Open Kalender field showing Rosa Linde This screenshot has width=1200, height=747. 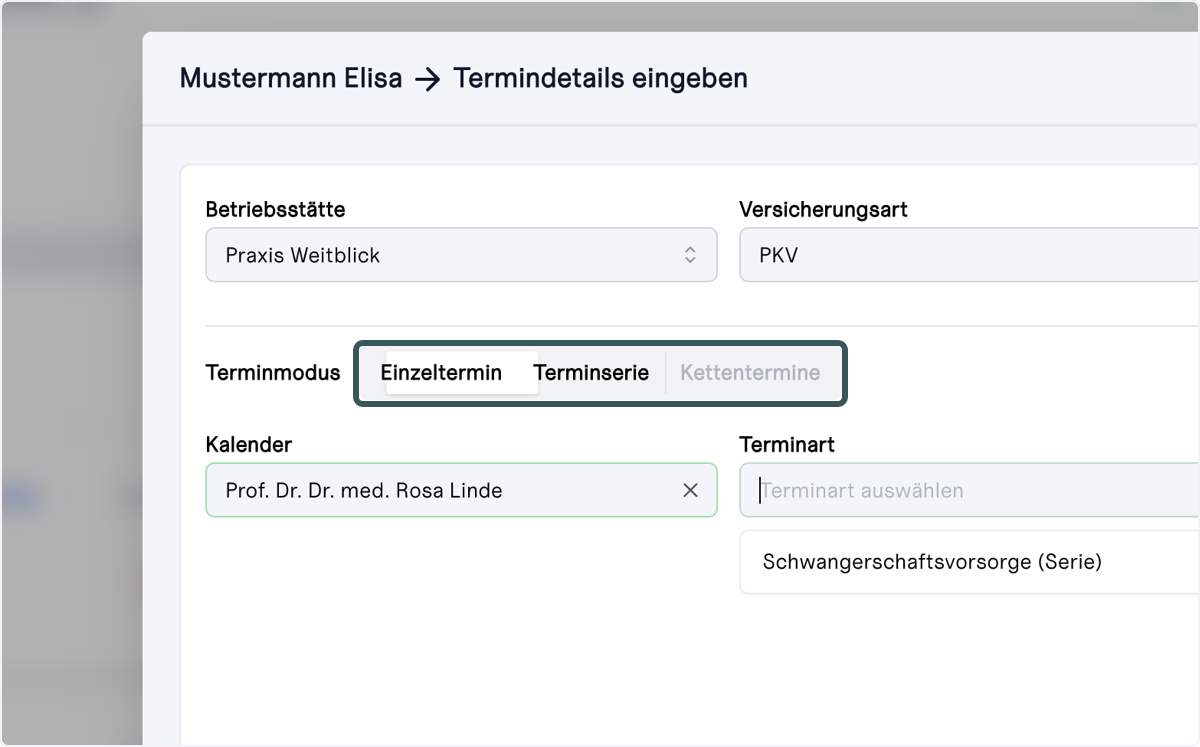tap(461, 490)
